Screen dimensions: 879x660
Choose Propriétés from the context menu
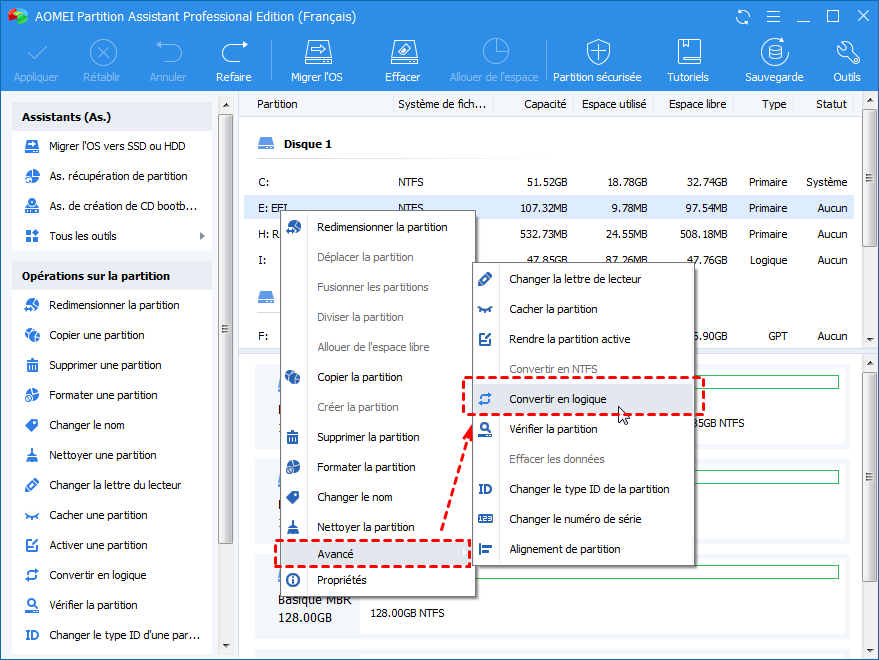coord(341,580)
